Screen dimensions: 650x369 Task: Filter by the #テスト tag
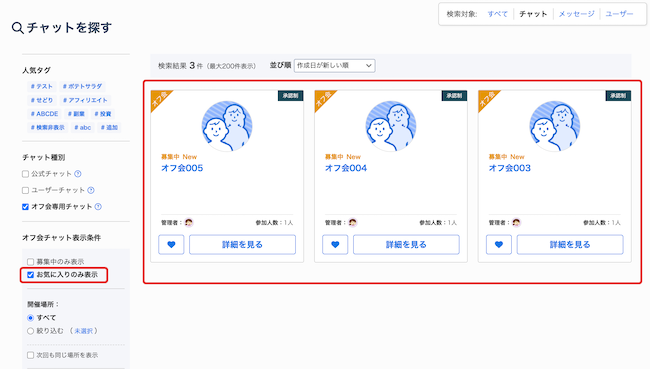point(41,86)
